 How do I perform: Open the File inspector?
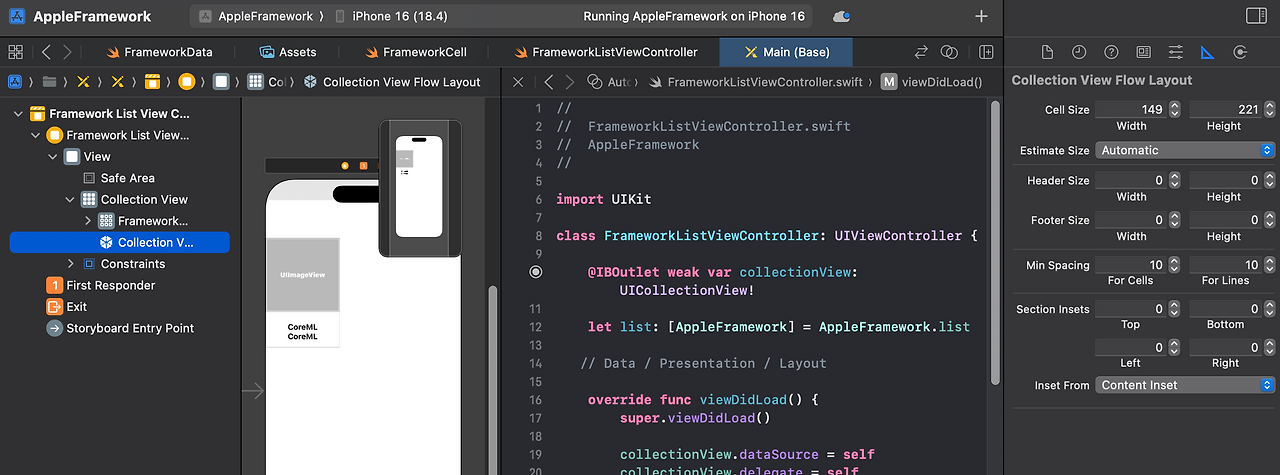(x=1047, y=52)
